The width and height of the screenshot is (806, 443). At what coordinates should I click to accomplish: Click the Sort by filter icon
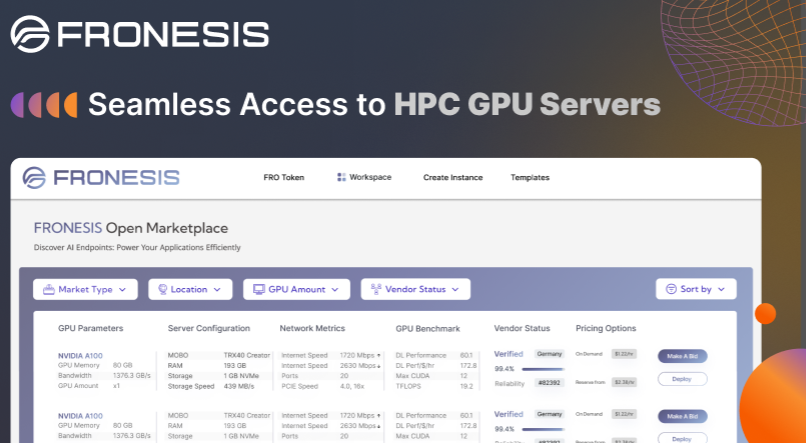coord(671,289)
